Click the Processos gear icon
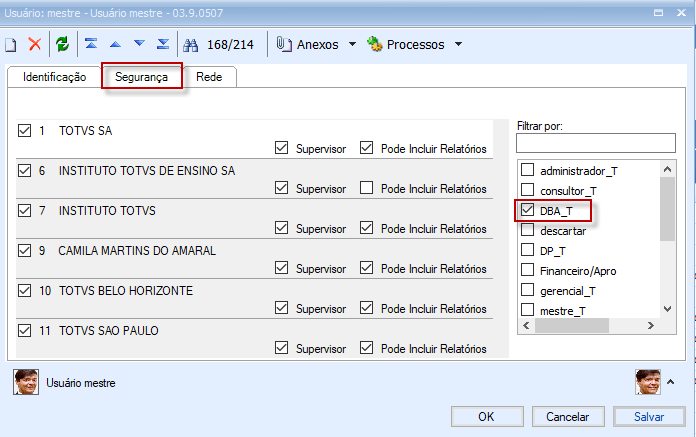The height and width of the screenshot is (437, 696). point(375,44)
